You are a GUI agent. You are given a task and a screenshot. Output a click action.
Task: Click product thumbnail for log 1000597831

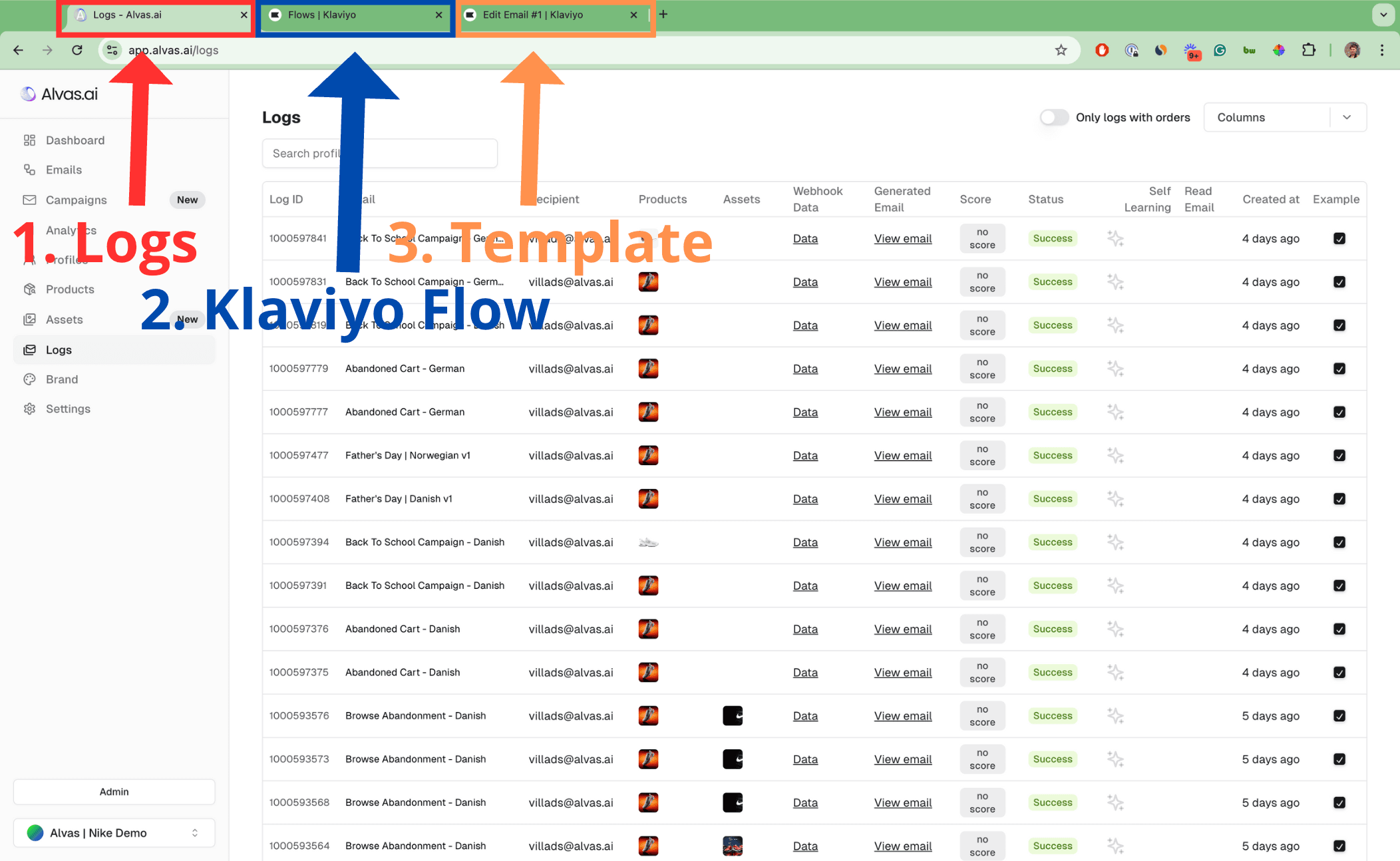tap(648, 282)
